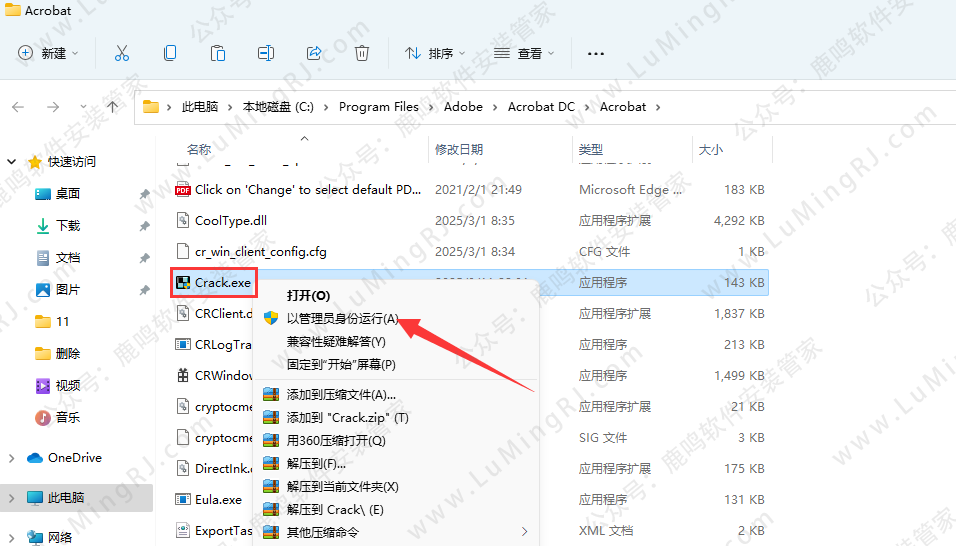
Task: Open 删除 folder in sidebar
Action: coord(68,354)
